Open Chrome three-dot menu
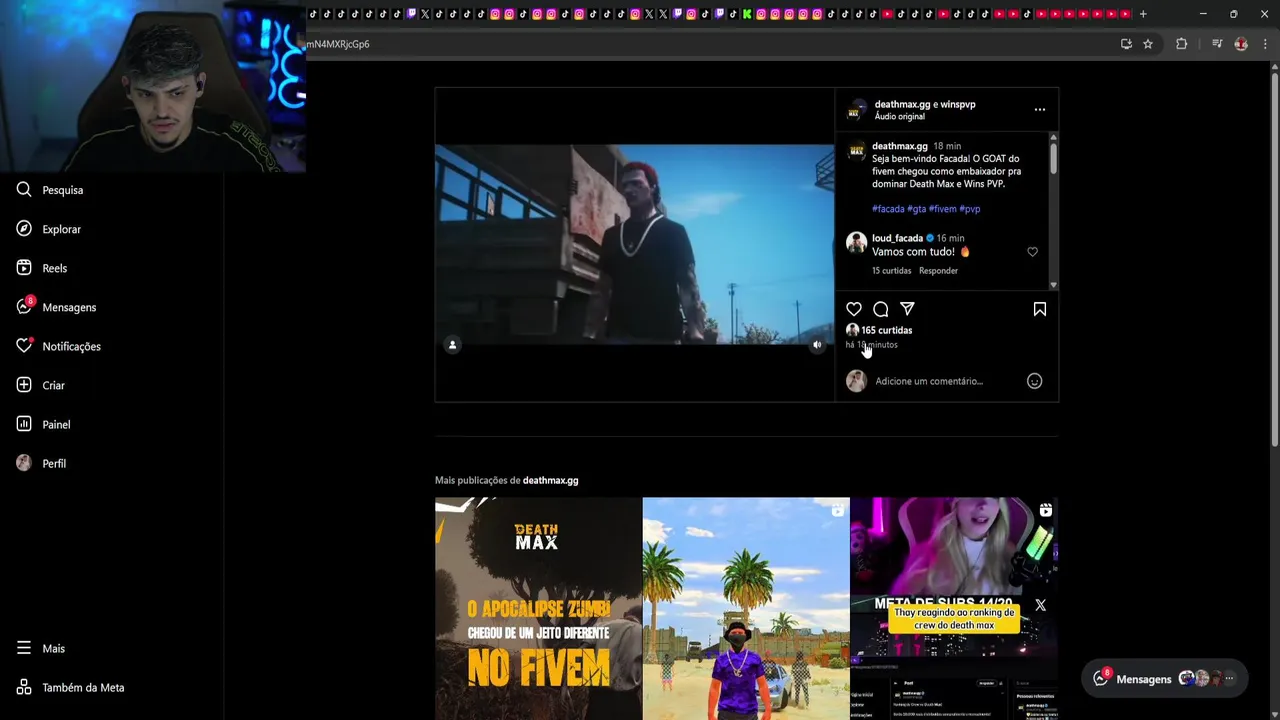The image size is (1280, 720). pyautogui.click(x=1265, y=44)
